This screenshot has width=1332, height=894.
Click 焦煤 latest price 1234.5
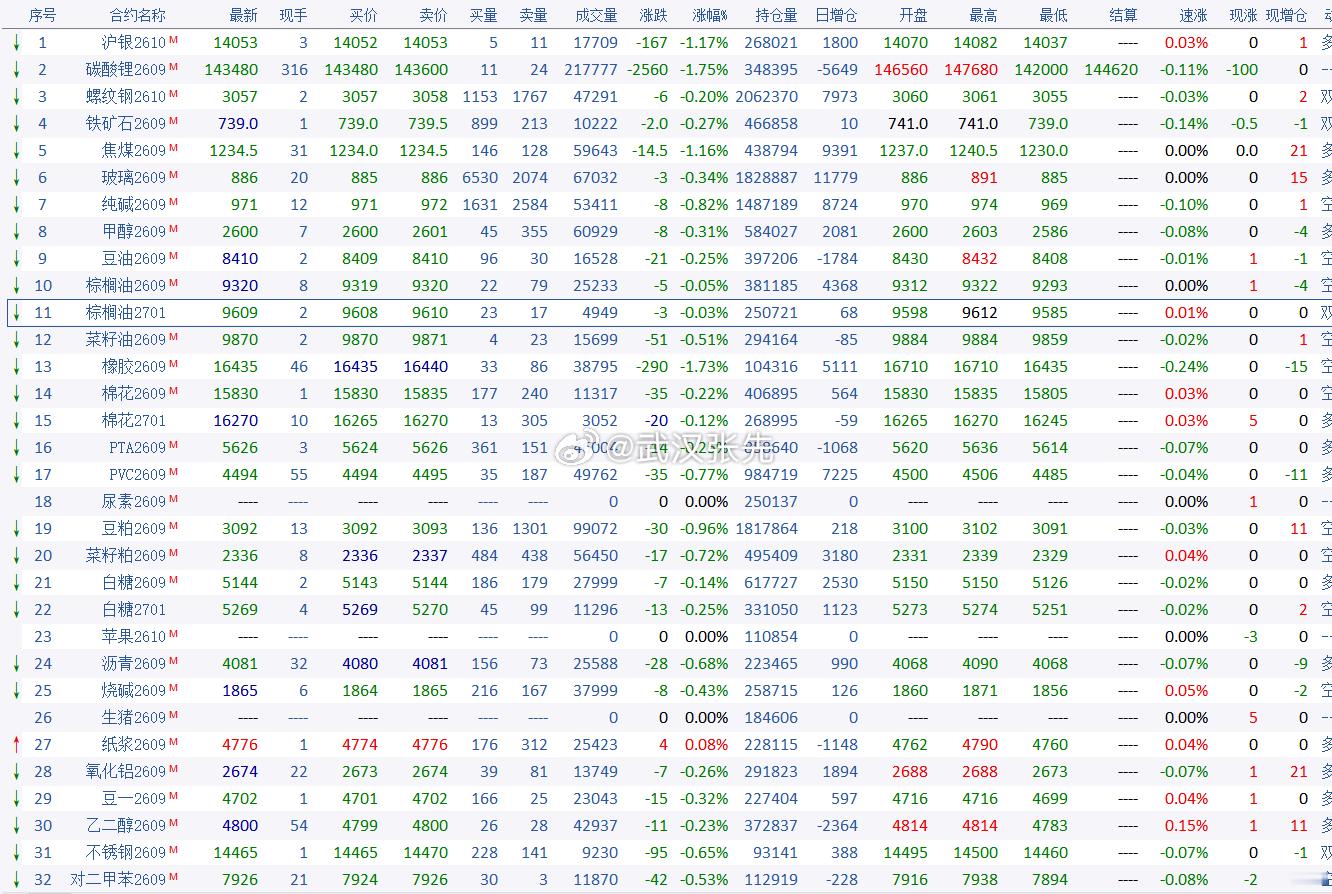(234, 150)
